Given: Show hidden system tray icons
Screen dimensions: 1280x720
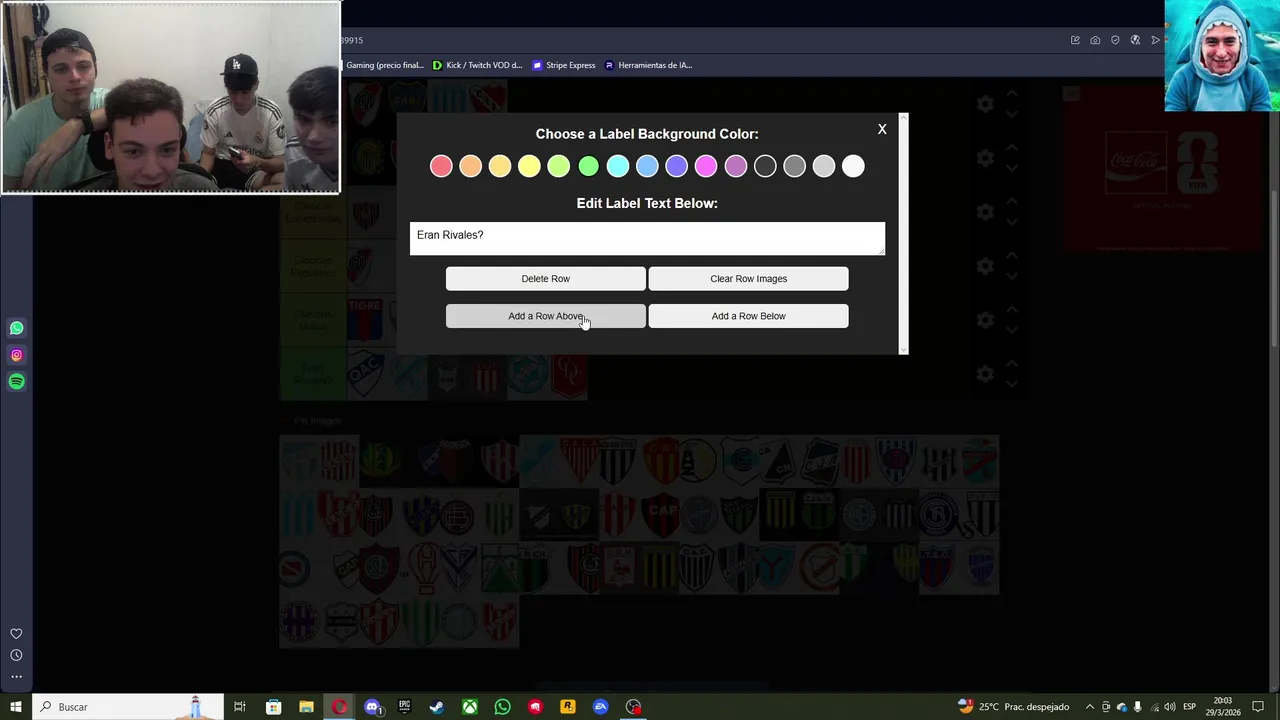Looking at the screenshot, I should coord(1090,707).
